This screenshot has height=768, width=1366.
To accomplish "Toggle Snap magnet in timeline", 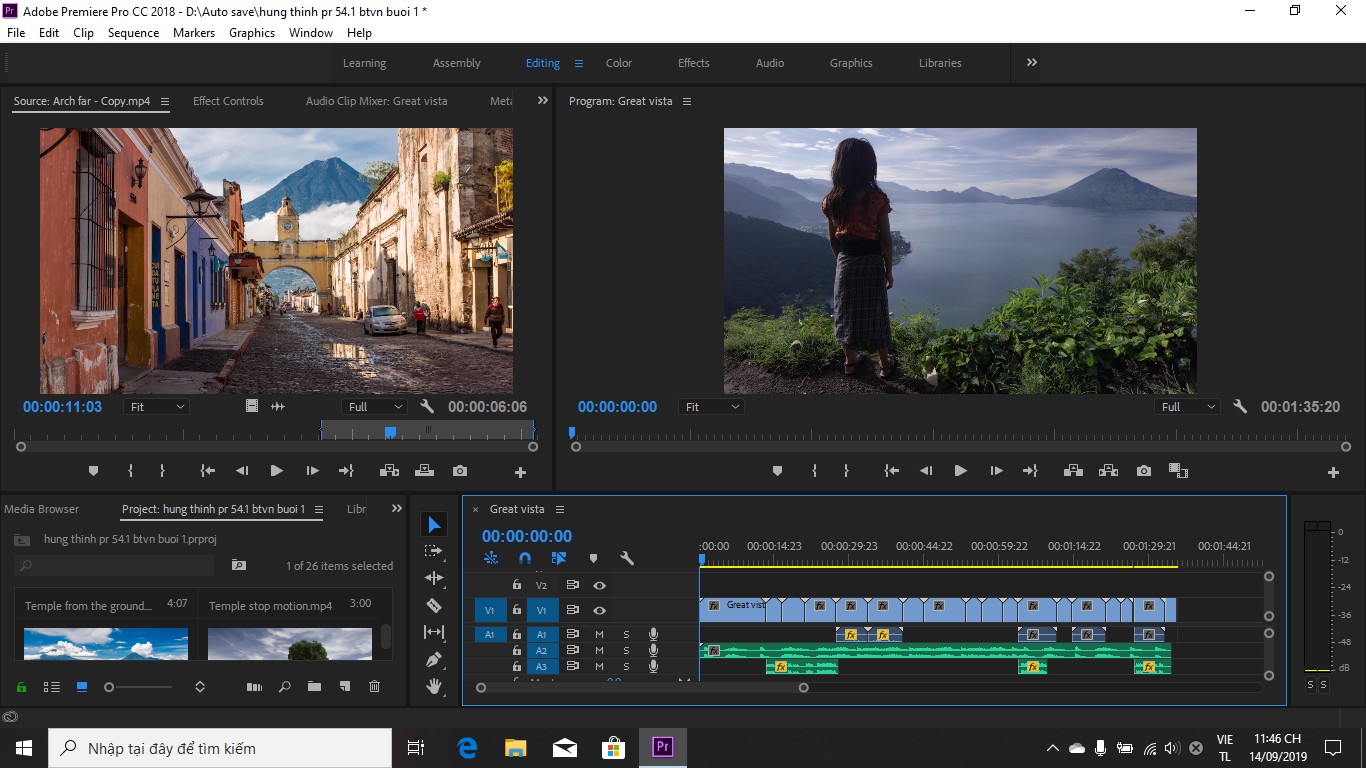I will [525, 558].
